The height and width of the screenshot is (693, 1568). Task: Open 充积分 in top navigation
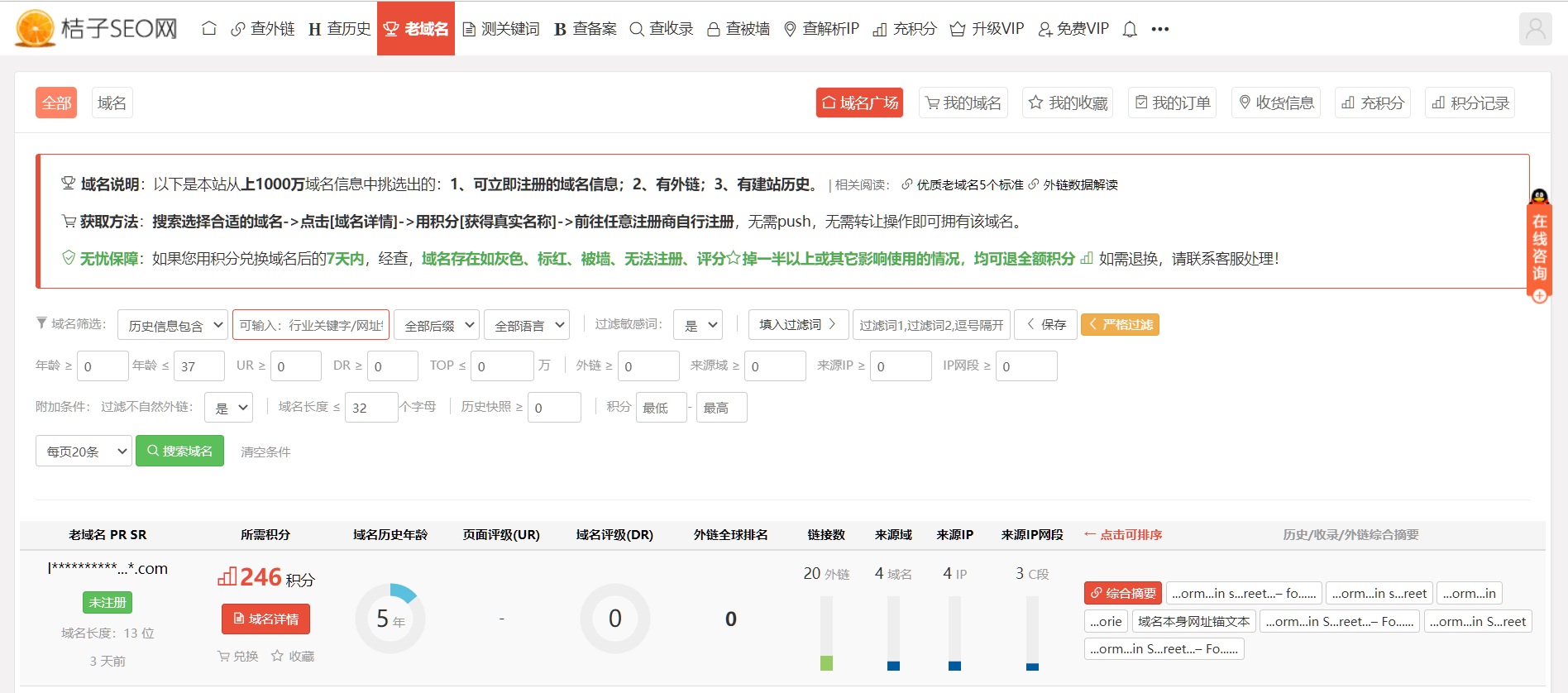[x=905, y=29]
